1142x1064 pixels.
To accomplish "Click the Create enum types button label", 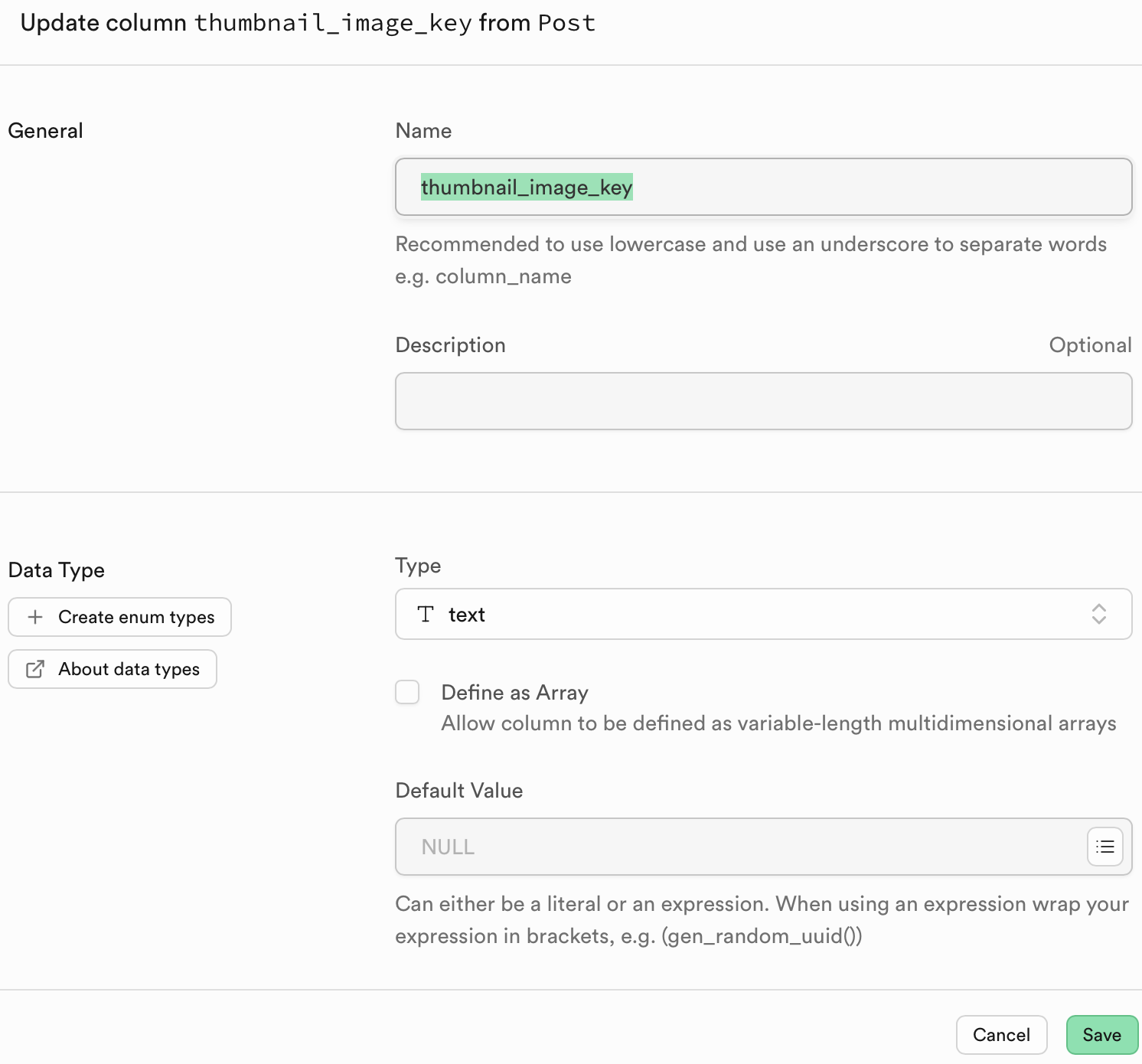I will coord(136,617).
